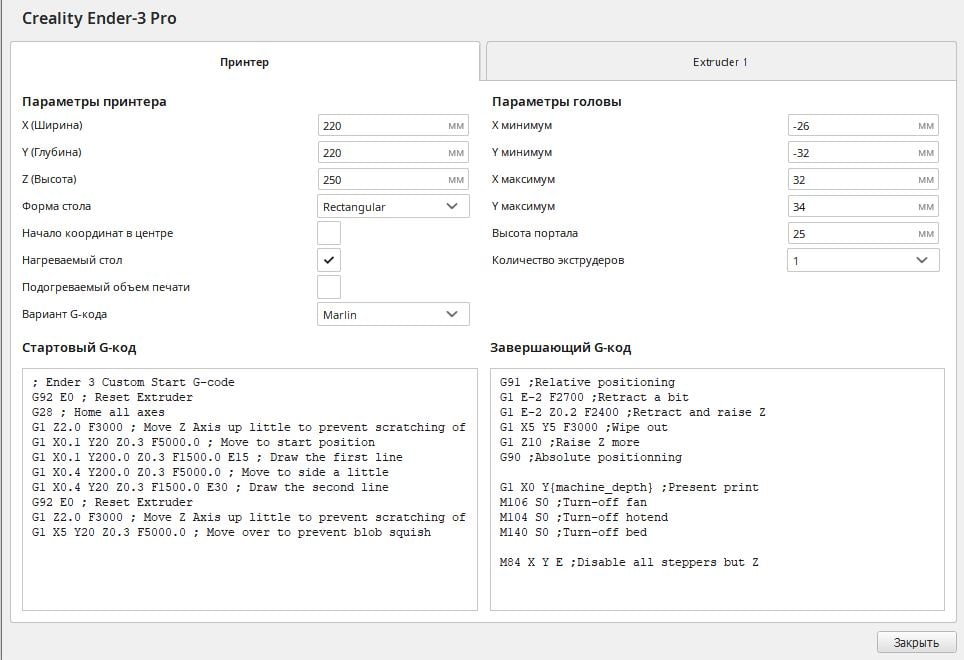Click the 'Move to start position' G-code line
The image size is (964, 660).
click(x=203, y=442)
